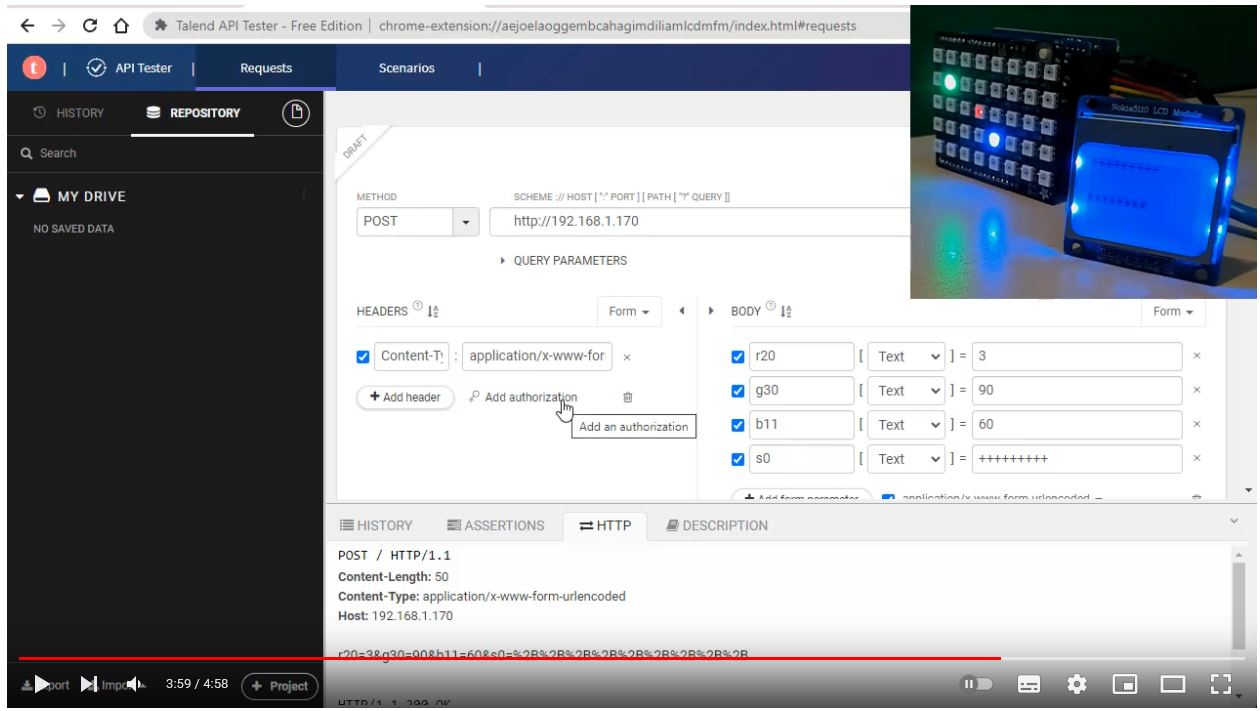The width and height of the screenshot is (1260, 711).
Task: Click the Project button
Action: click(279, 686)
